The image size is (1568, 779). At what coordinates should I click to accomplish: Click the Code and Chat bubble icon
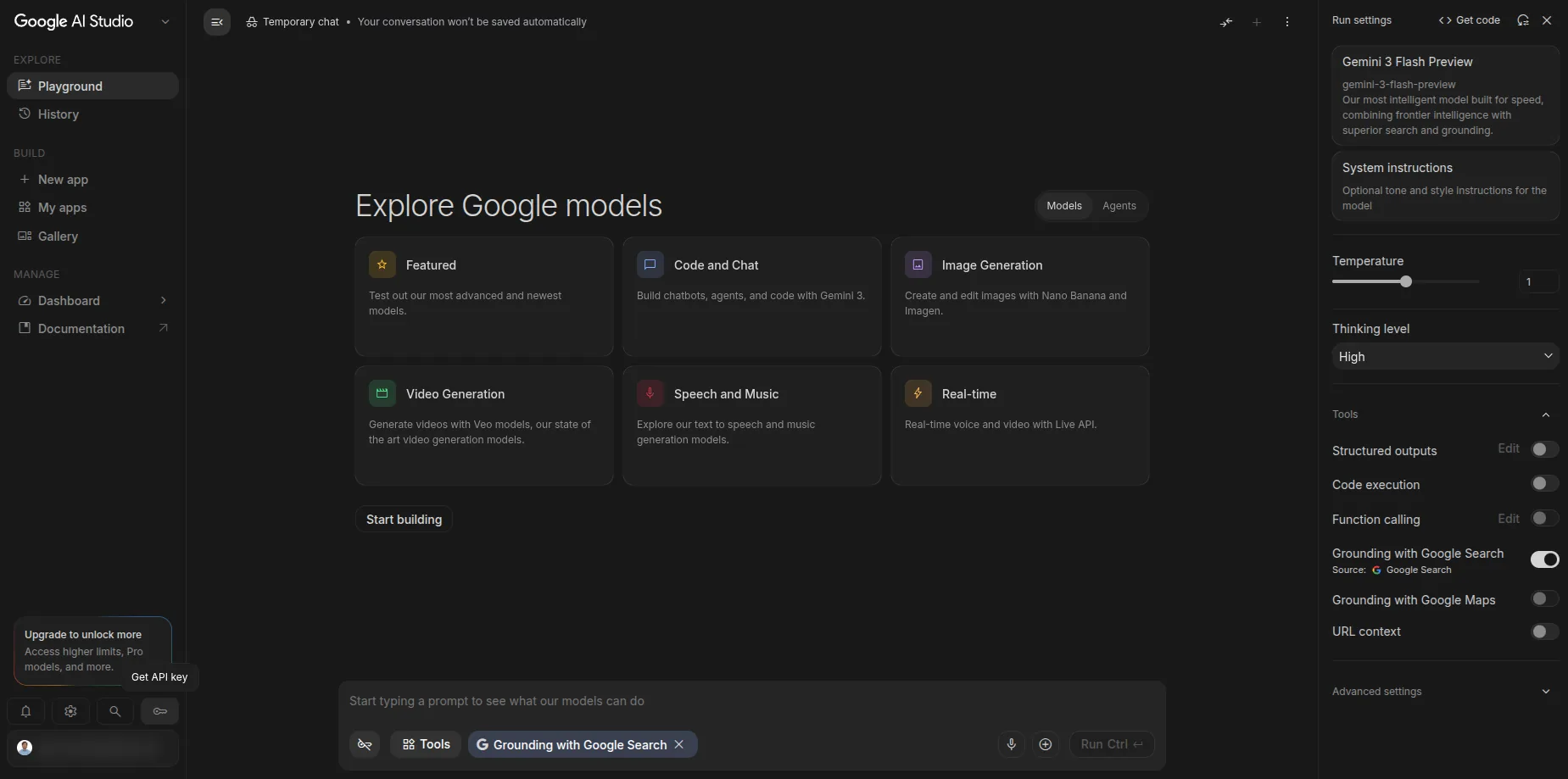[x=650, y=264]
